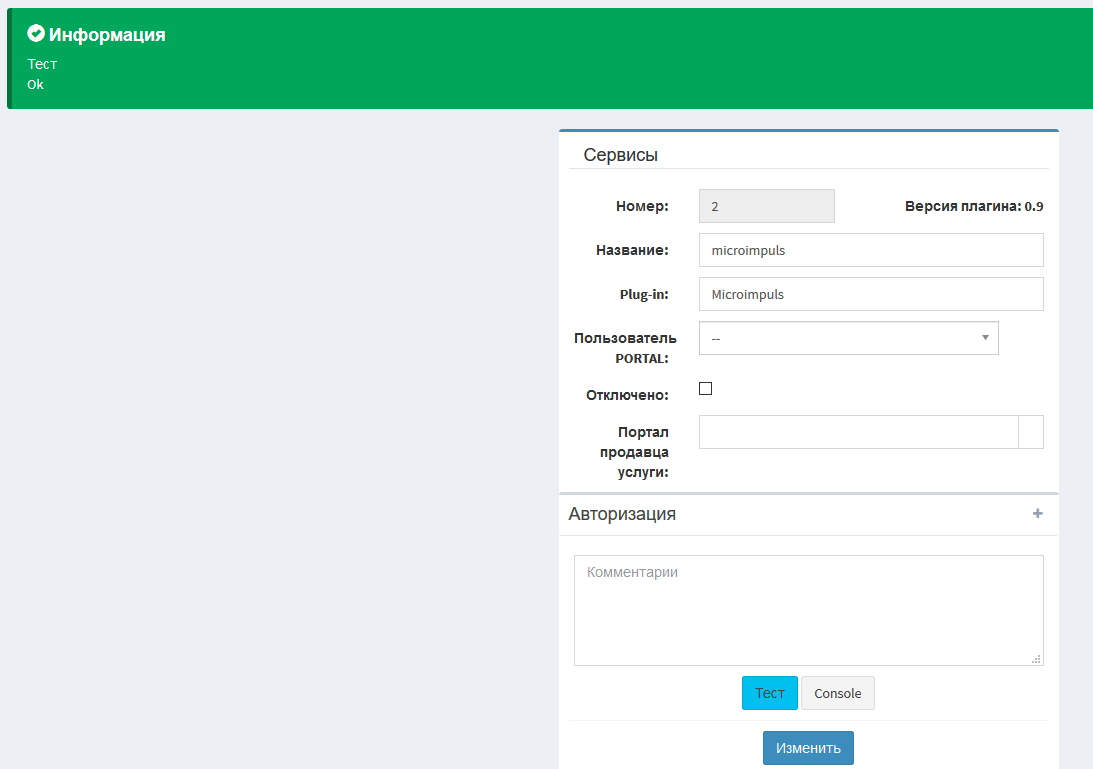Click the Авторизация section title
Image resolution: width=1093 pixels, height=769 pixels.
click(622, 514)
